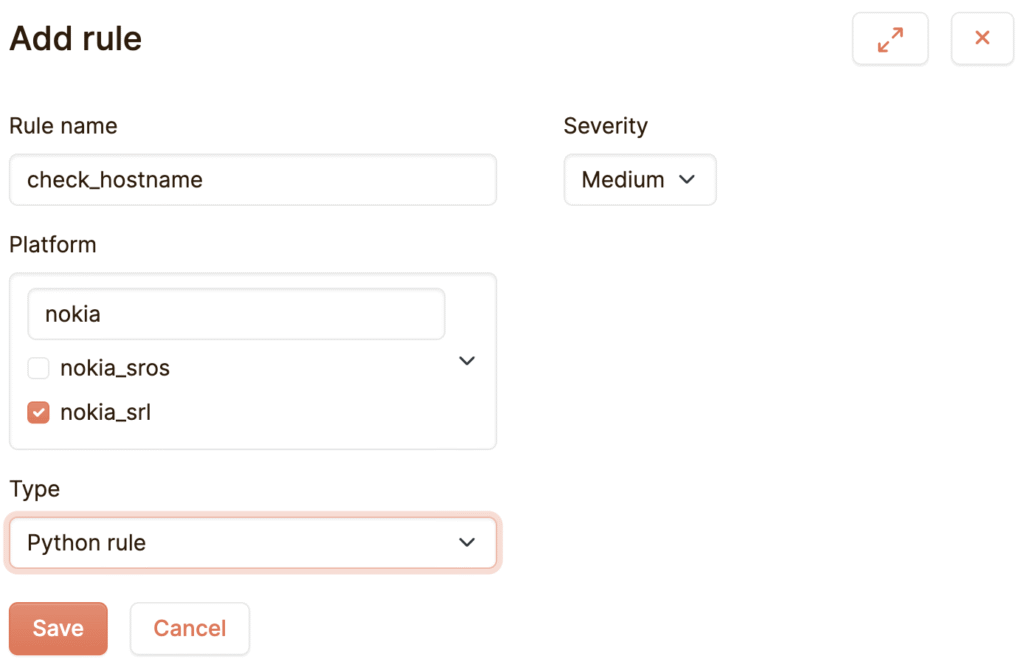Check the nokia_sros checkbox

tap(38, 368)
